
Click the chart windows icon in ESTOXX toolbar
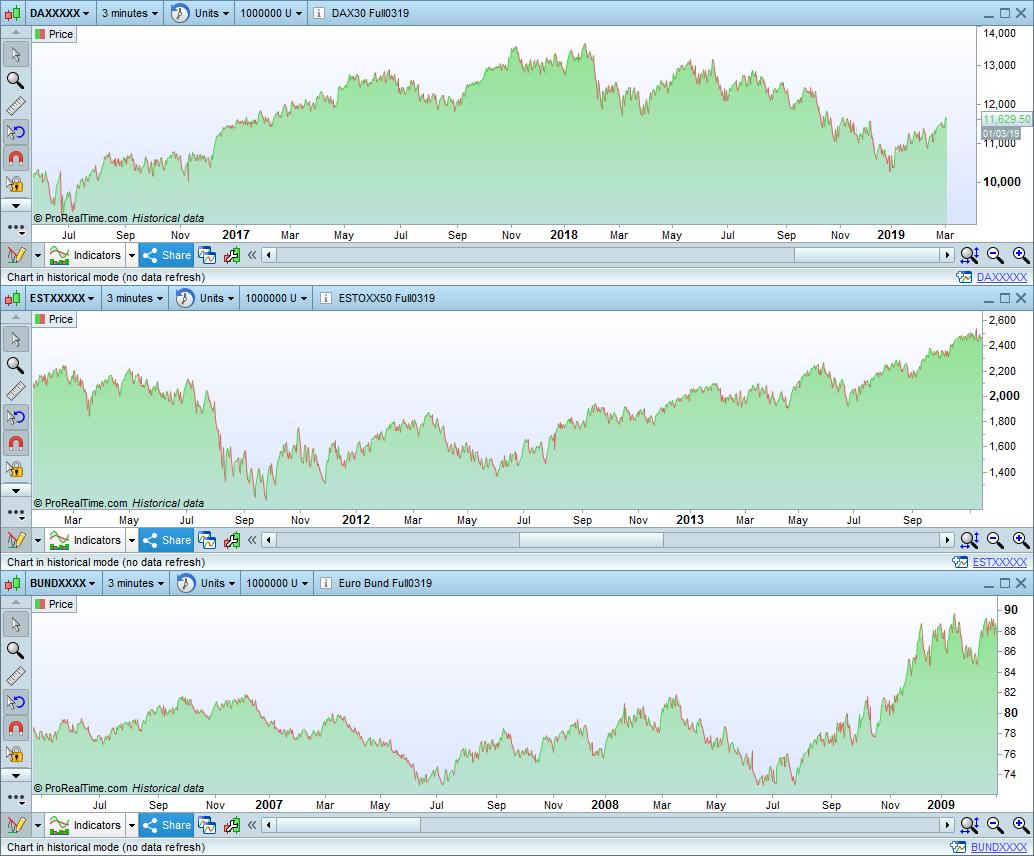(x=207, y=540)
